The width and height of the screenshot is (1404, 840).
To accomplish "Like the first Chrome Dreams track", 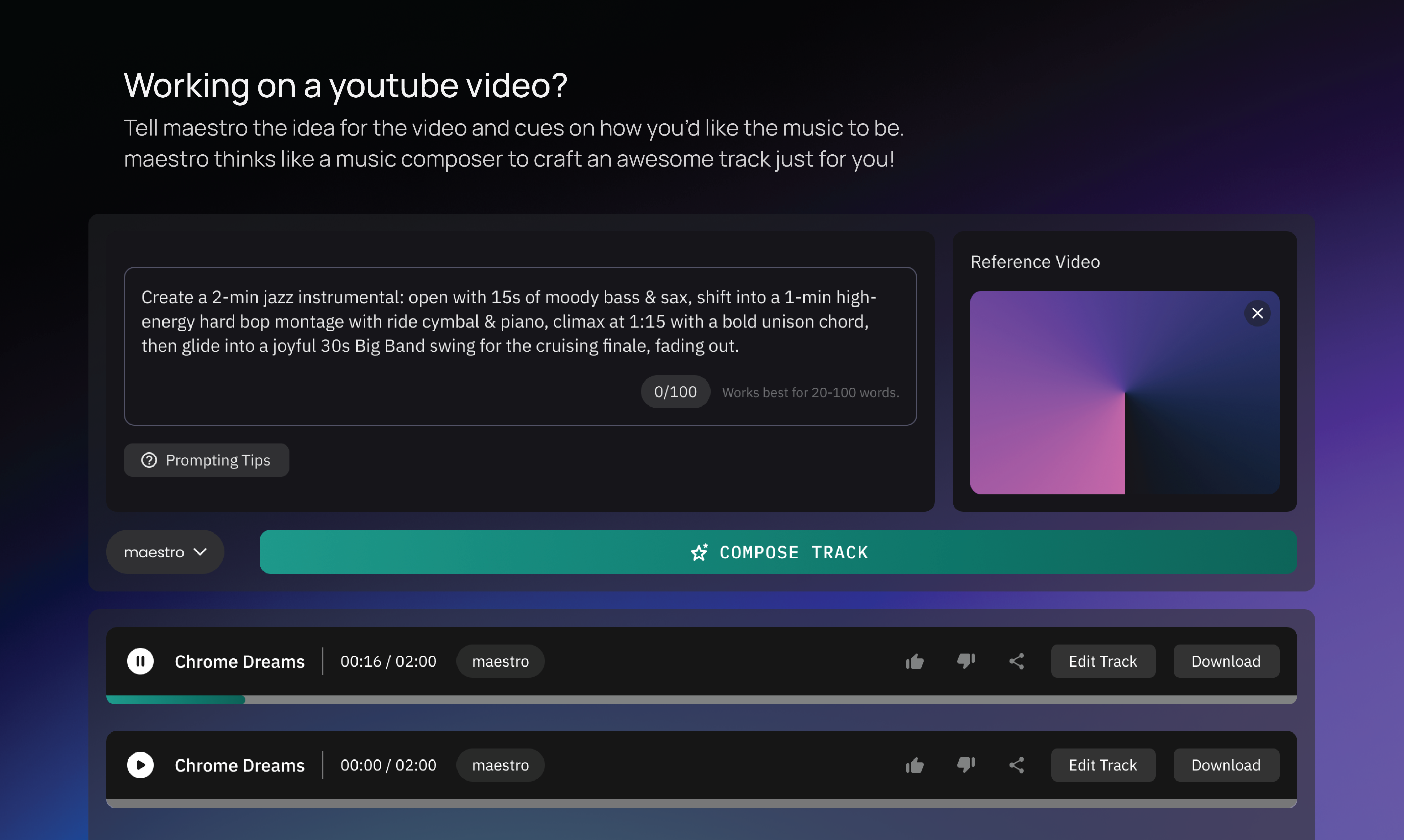I will pyautogui.click(x=914, y=661).
